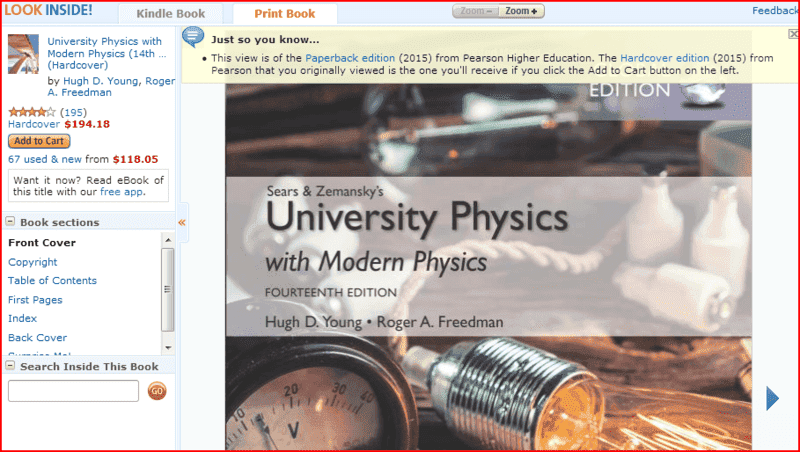Click the book cover page image
Image resolution: width=800 pixels, height=452 pixels.
point(488,267)
